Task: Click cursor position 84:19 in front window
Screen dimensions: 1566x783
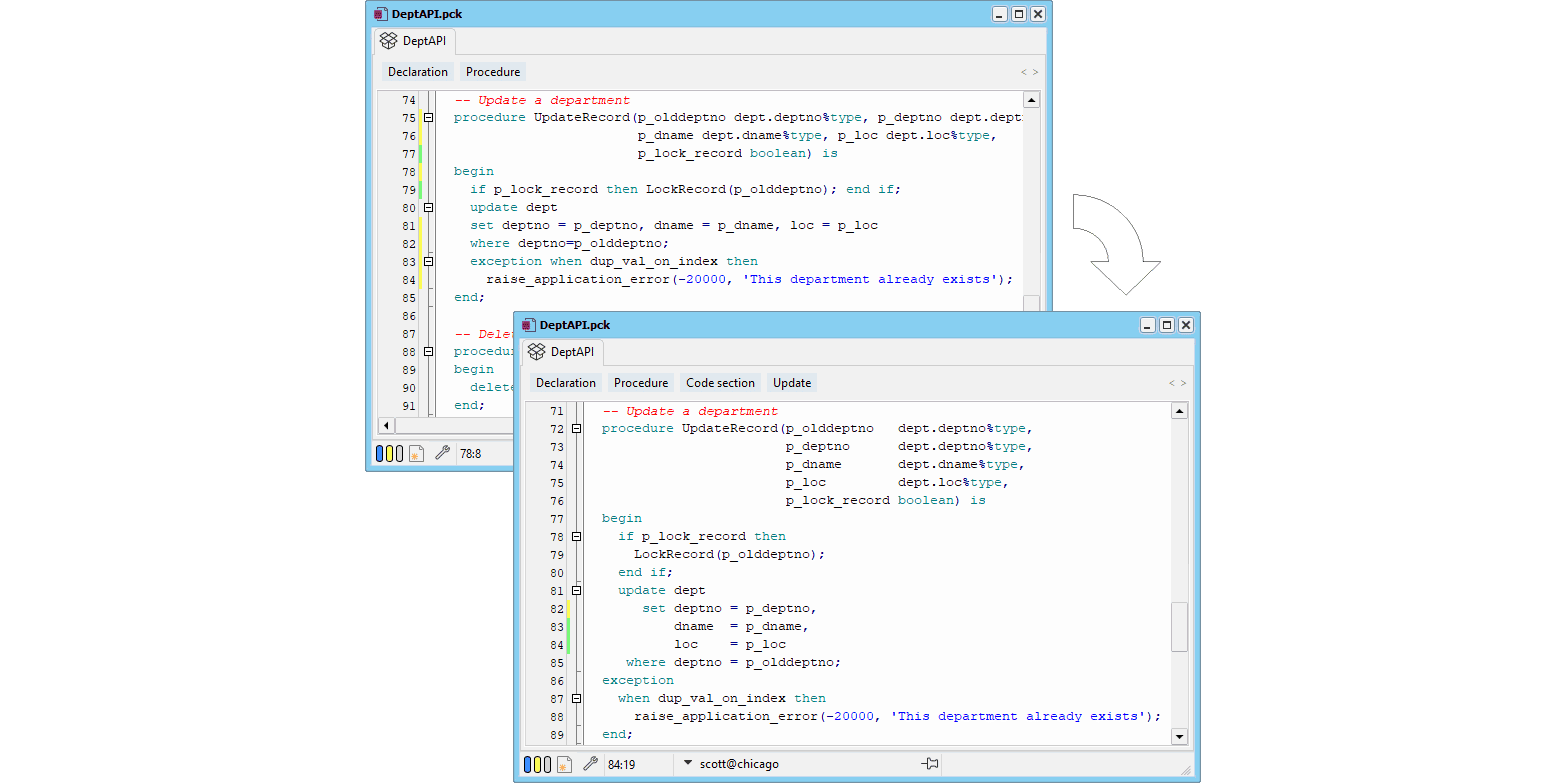Action: coord(621,764)
